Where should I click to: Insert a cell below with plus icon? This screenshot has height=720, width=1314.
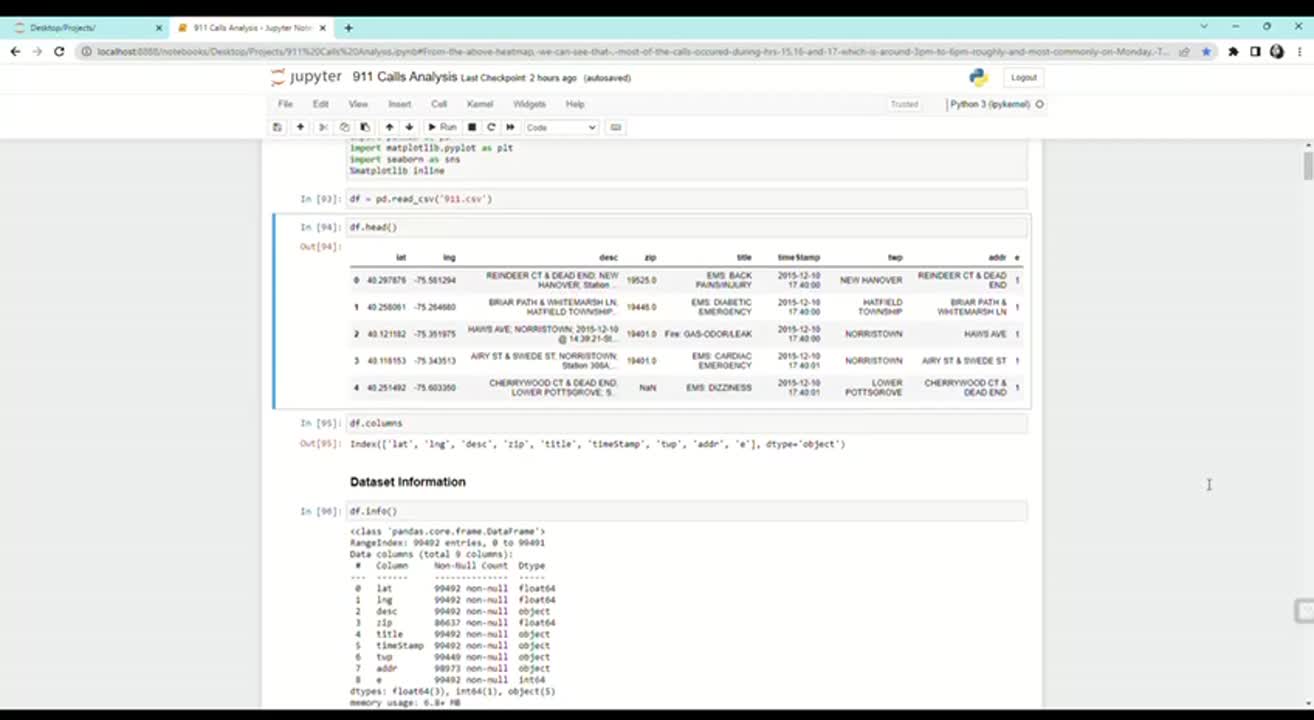[x=299, y=127]
